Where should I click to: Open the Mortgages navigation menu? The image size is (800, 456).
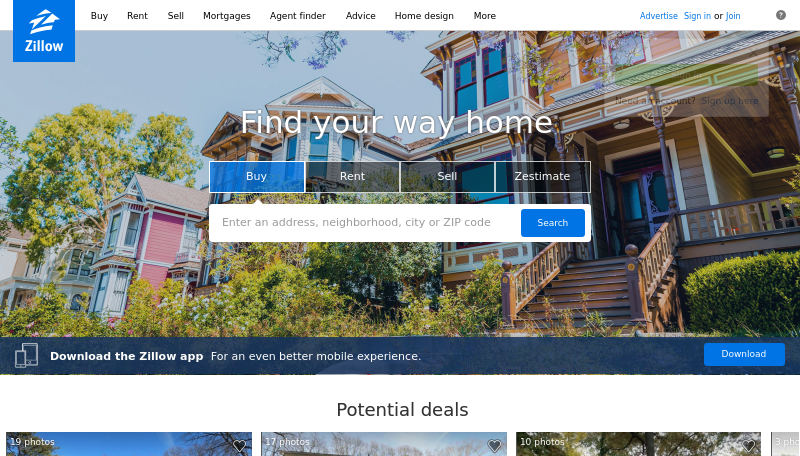pyautogui.click(x=227, y=16)
